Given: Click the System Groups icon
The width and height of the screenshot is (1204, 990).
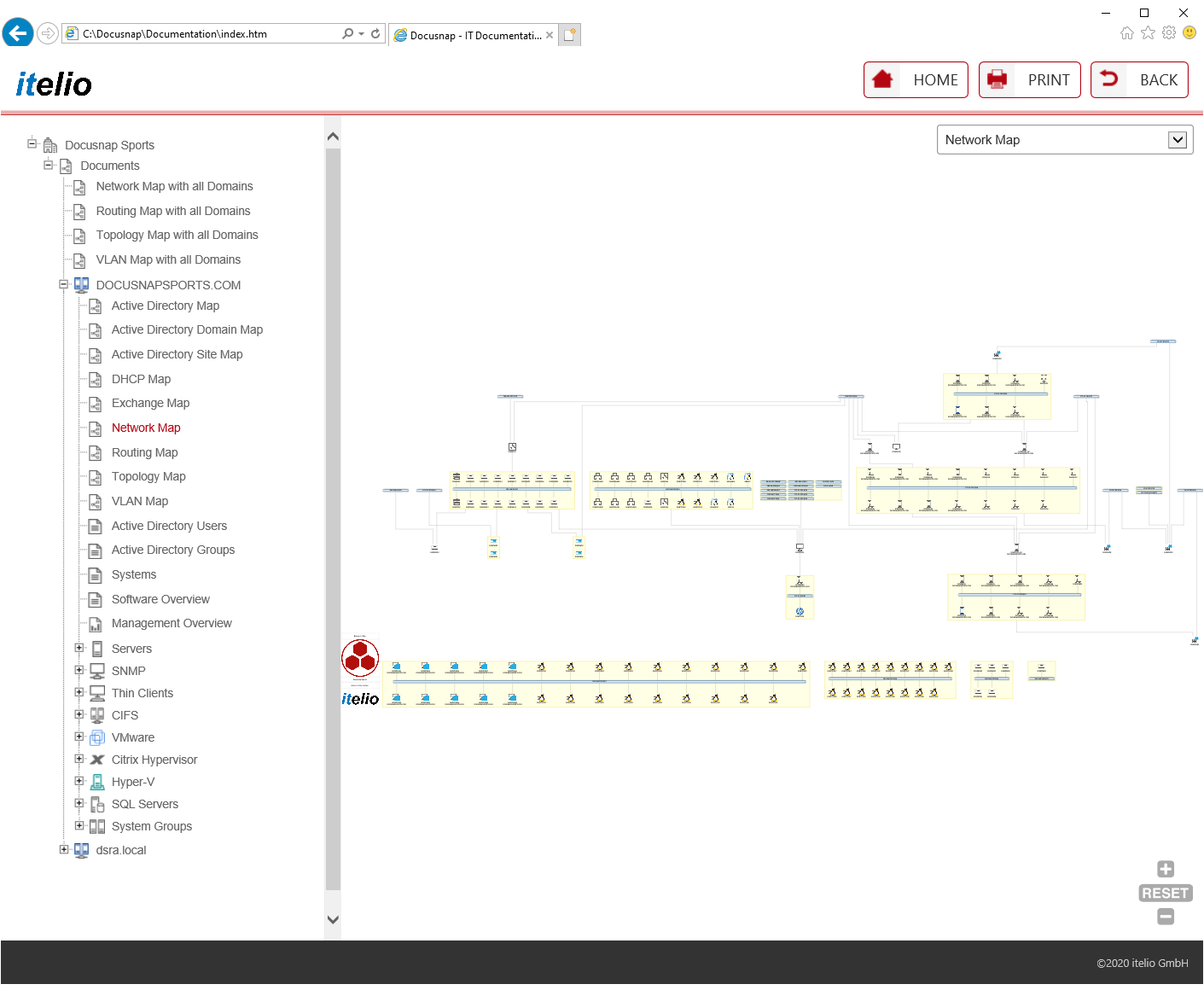Looking at the screenshot, I should [97, 826].
